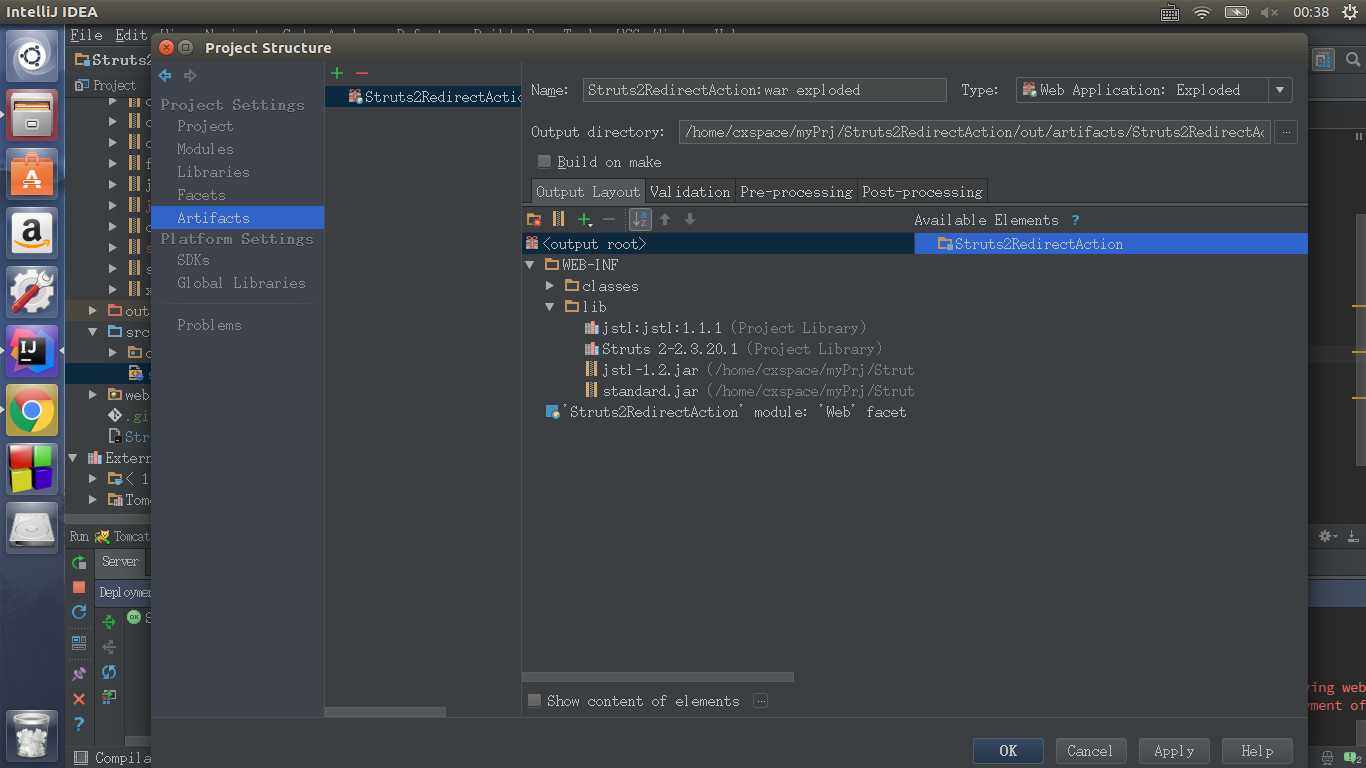Click the browse button next to Output directory

tap(1286, 132)
